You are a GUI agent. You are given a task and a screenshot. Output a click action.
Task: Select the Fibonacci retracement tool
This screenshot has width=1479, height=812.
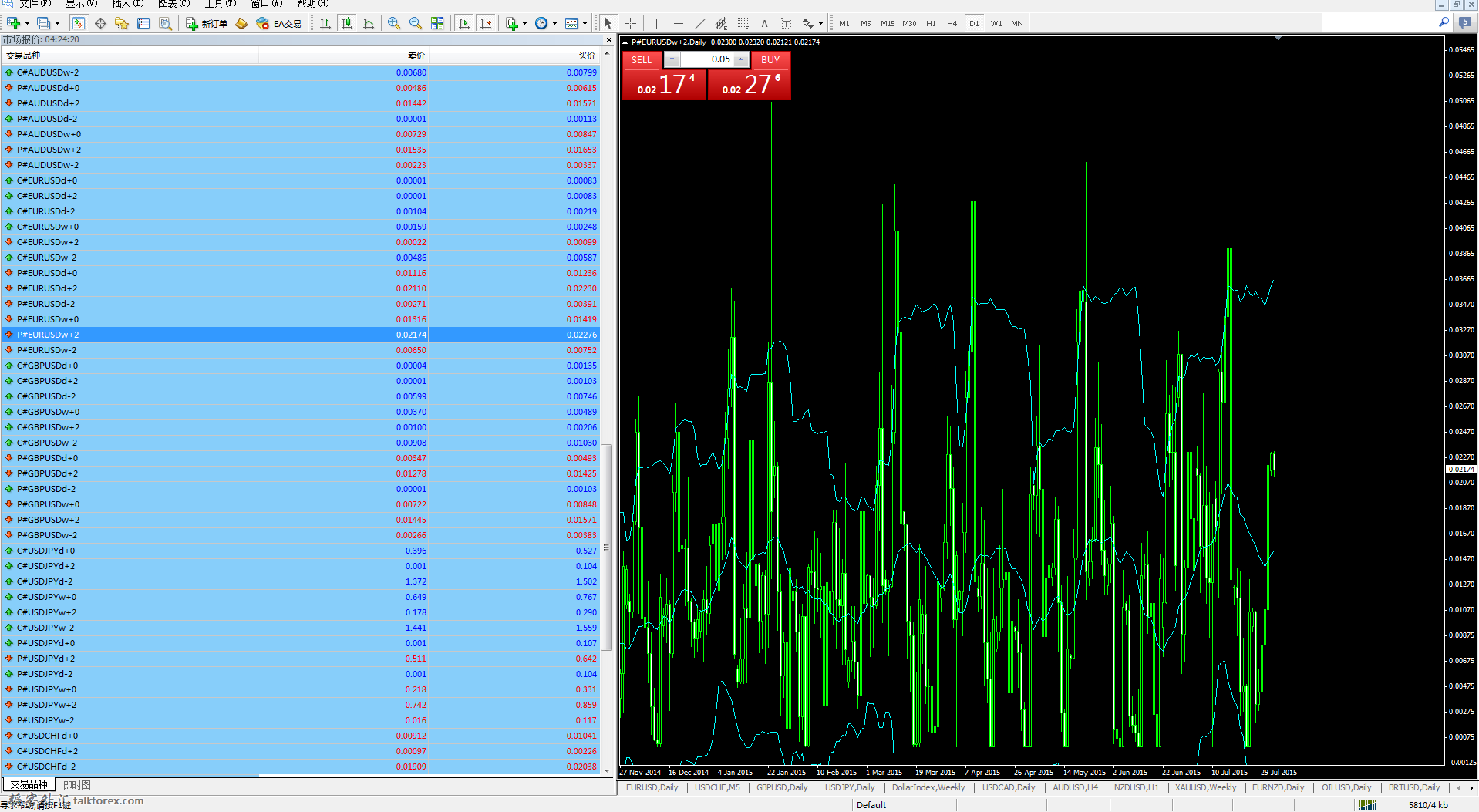pyautogui.click(x=743, y=23)
